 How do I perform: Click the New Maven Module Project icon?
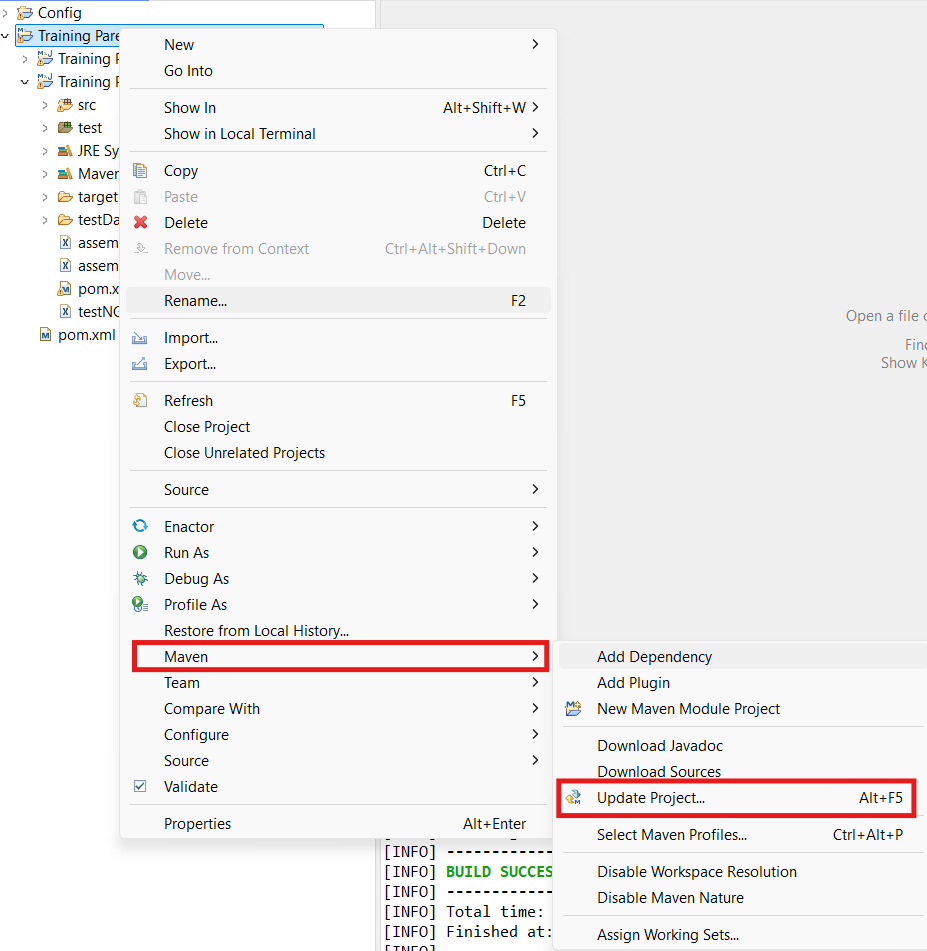point(573,708)
